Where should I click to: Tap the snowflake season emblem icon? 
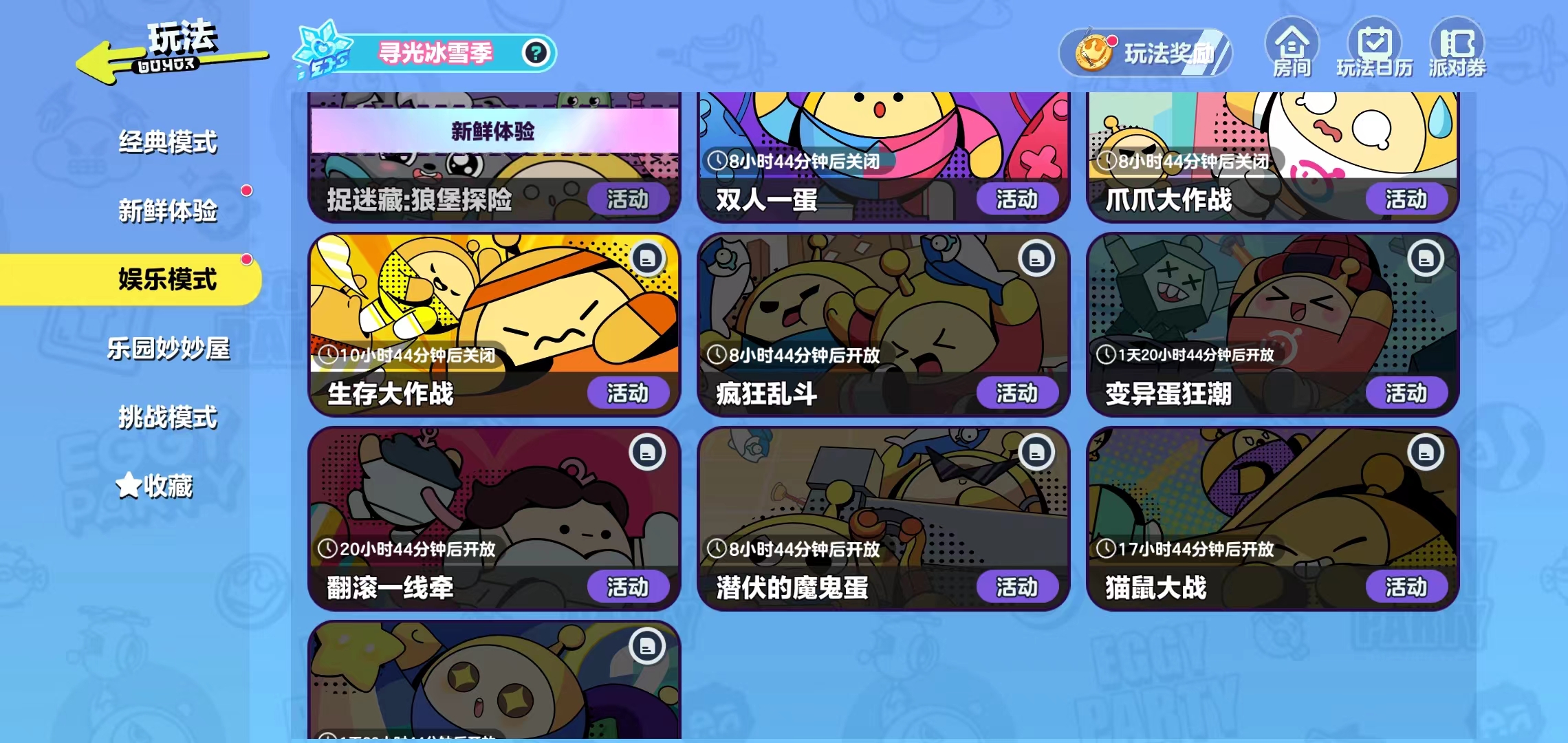pyautogui.click(x=321, y=50)
